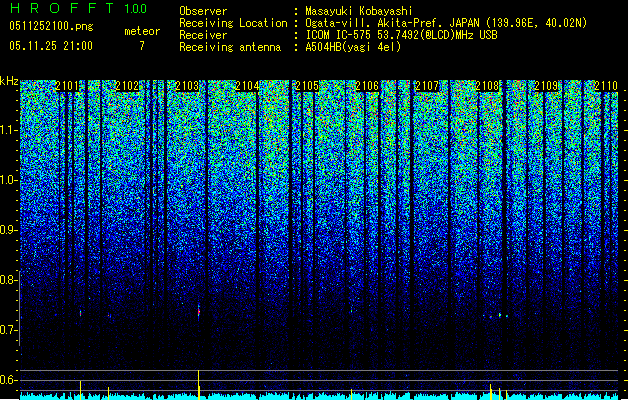Click the 2109 time marker
629x400 pixels.
(x=546, y=86)
